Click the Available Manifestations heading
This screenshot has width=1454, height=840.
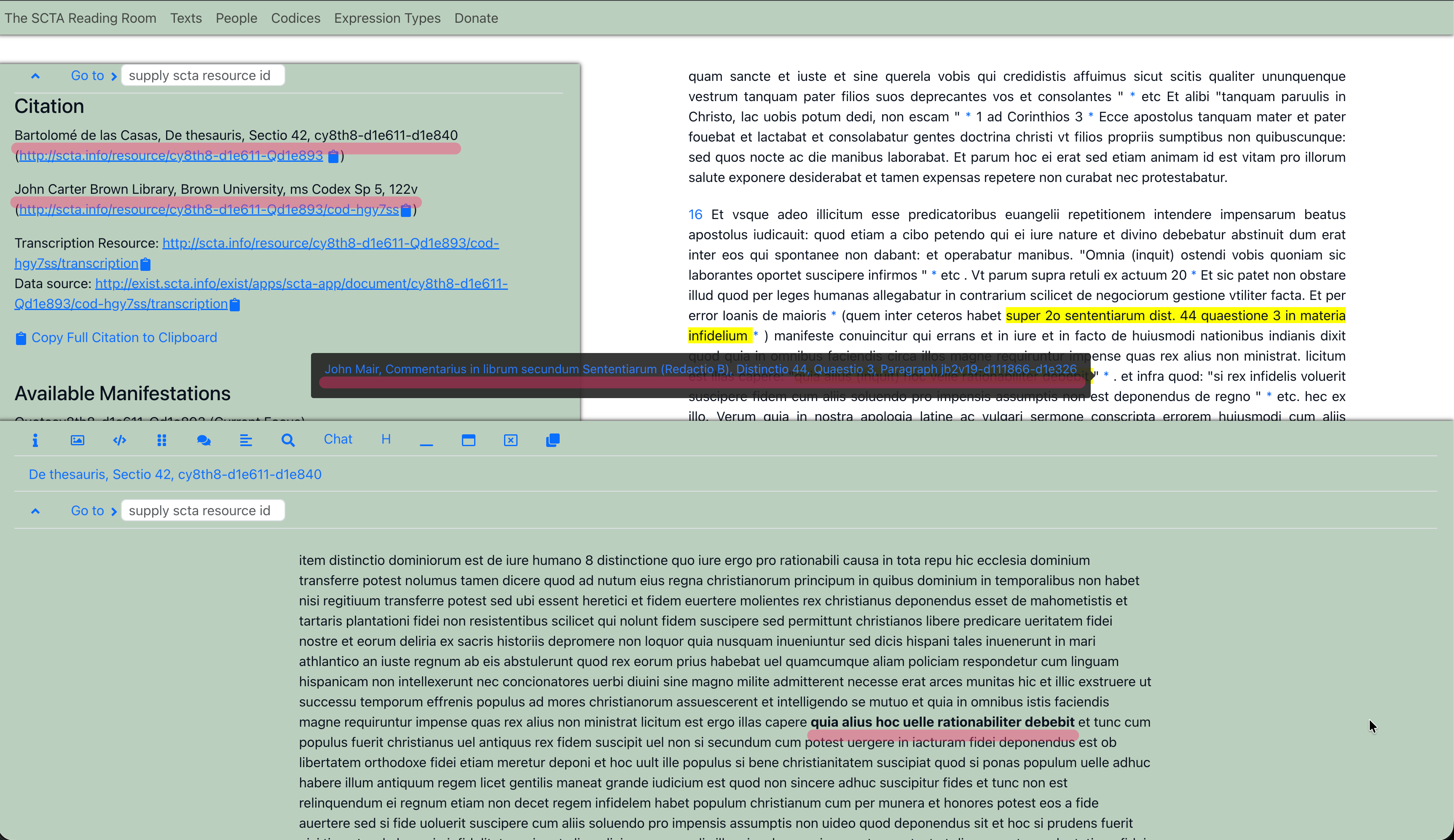(x=122, y=393)
